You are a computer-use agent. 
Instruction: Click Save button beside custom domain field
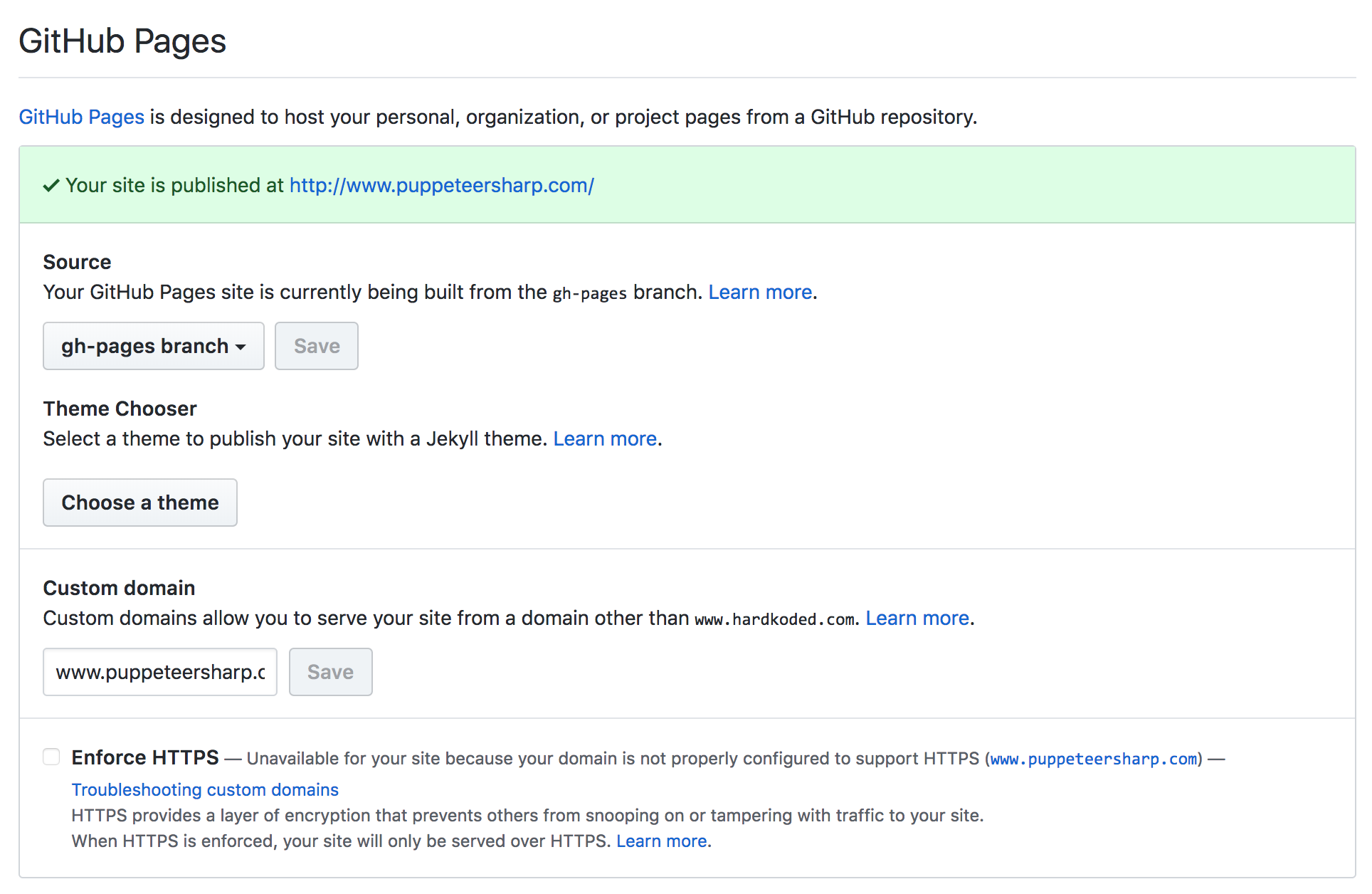pos(330,672)
